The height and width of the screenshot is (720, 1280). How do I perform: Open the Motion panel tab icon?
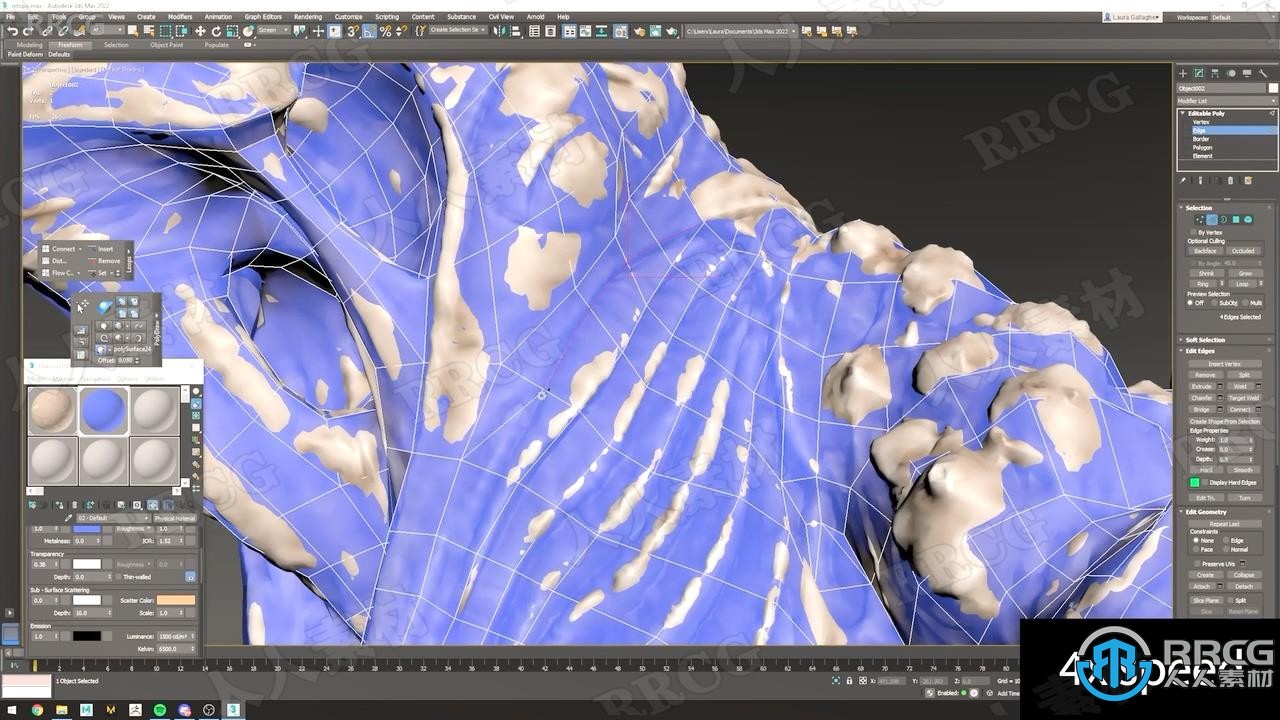tap(1232, 73)
